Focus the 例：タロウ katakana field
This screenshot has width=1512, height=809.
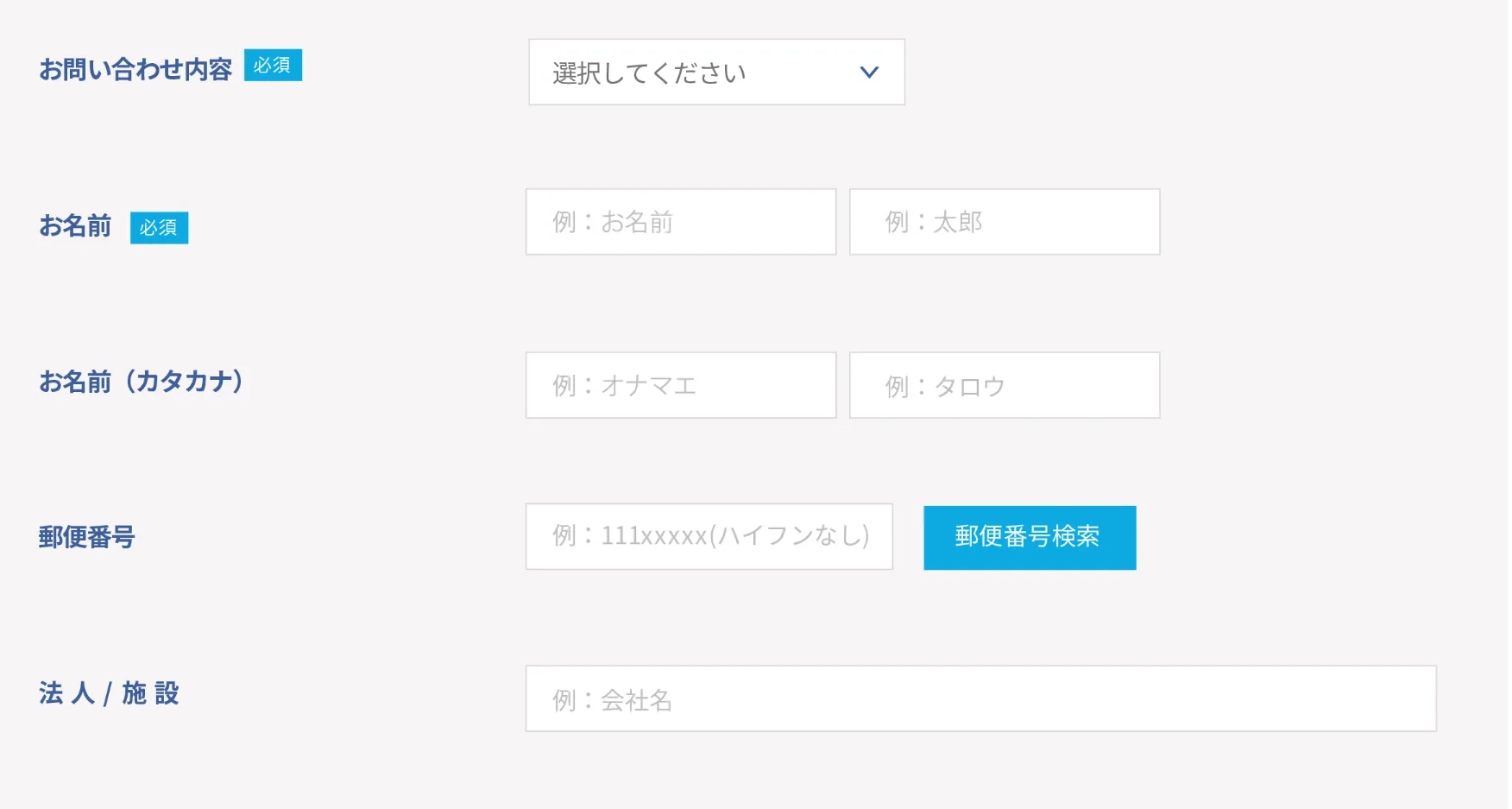coord(1005,385)
